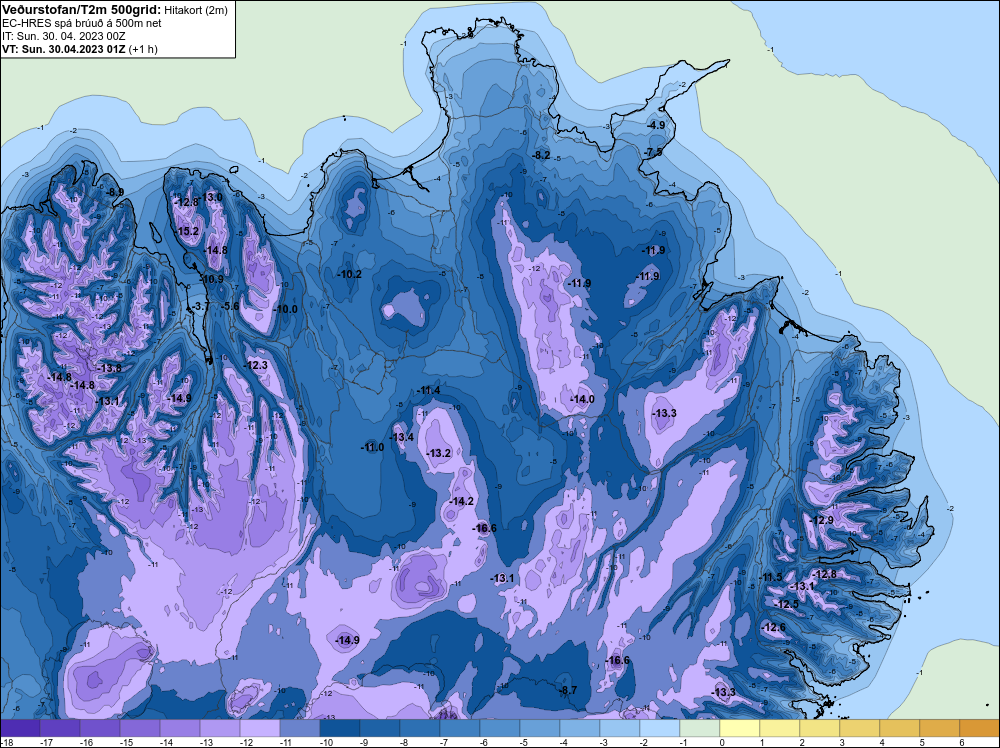Click the darkest purple swatch starting the legend

pos(20,728)
